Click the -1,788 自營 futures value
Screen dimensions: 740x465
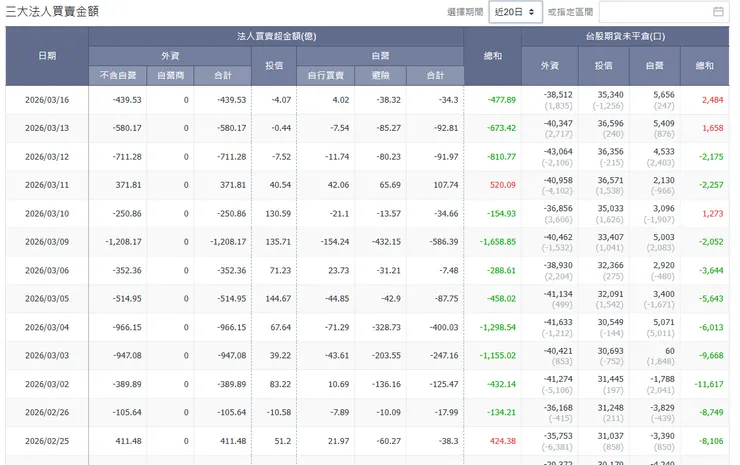coord(663,379)
